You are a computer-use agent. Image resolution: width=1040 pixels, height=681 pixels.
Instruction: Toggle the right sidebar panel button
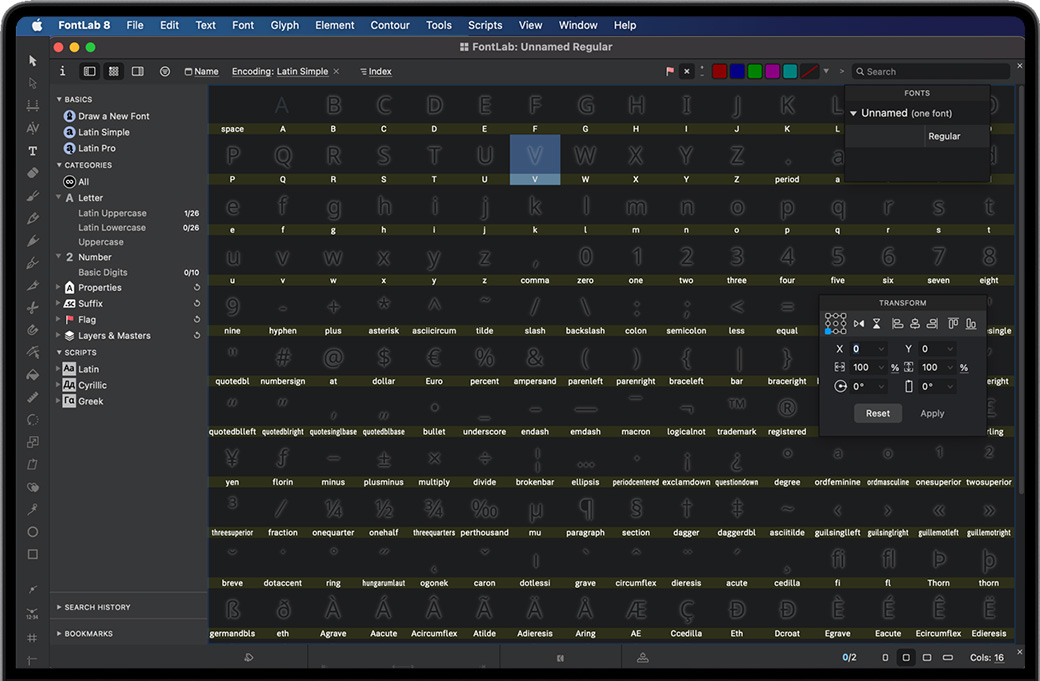[x=138, y=71]
